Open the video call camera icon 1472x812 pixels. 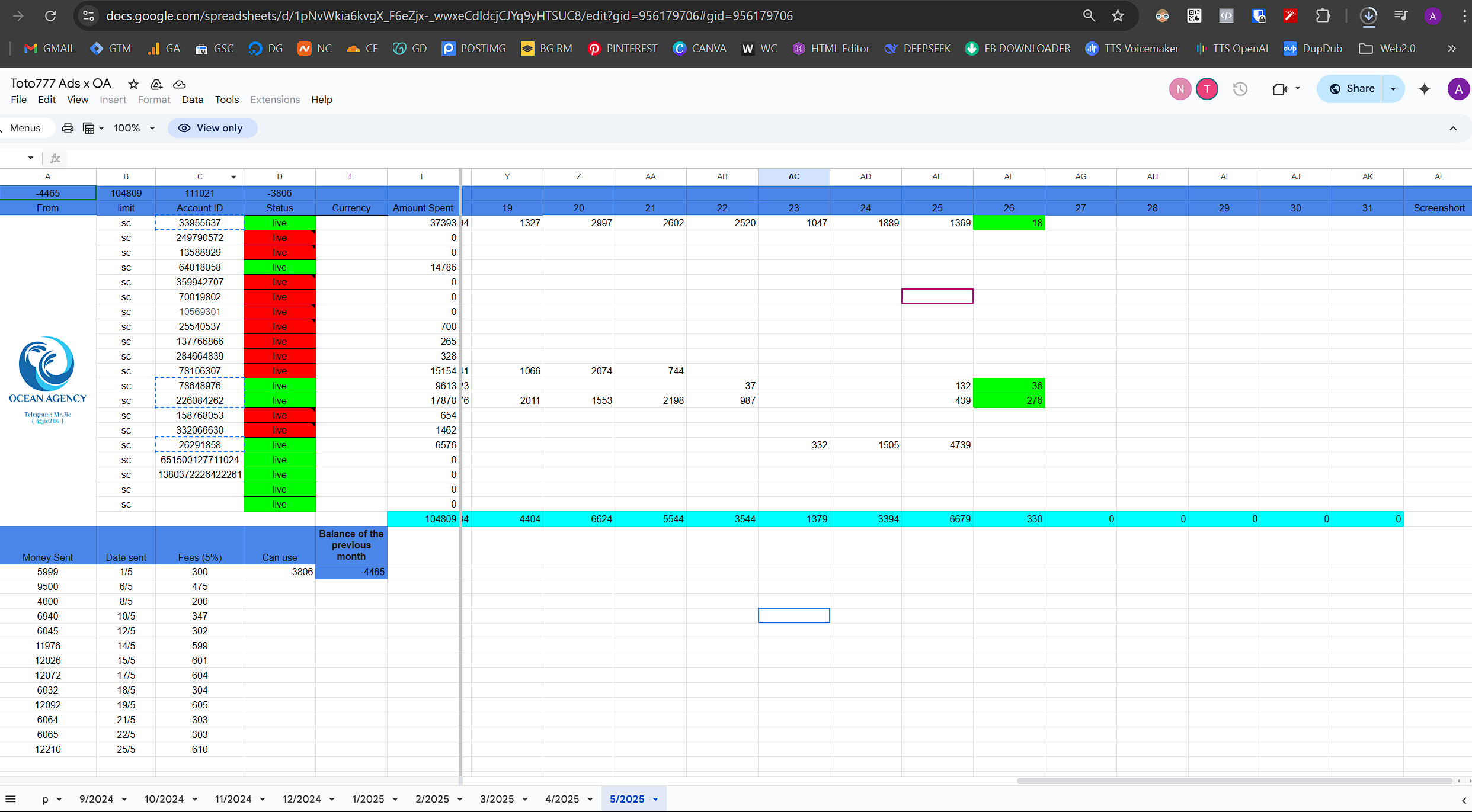1280,89
